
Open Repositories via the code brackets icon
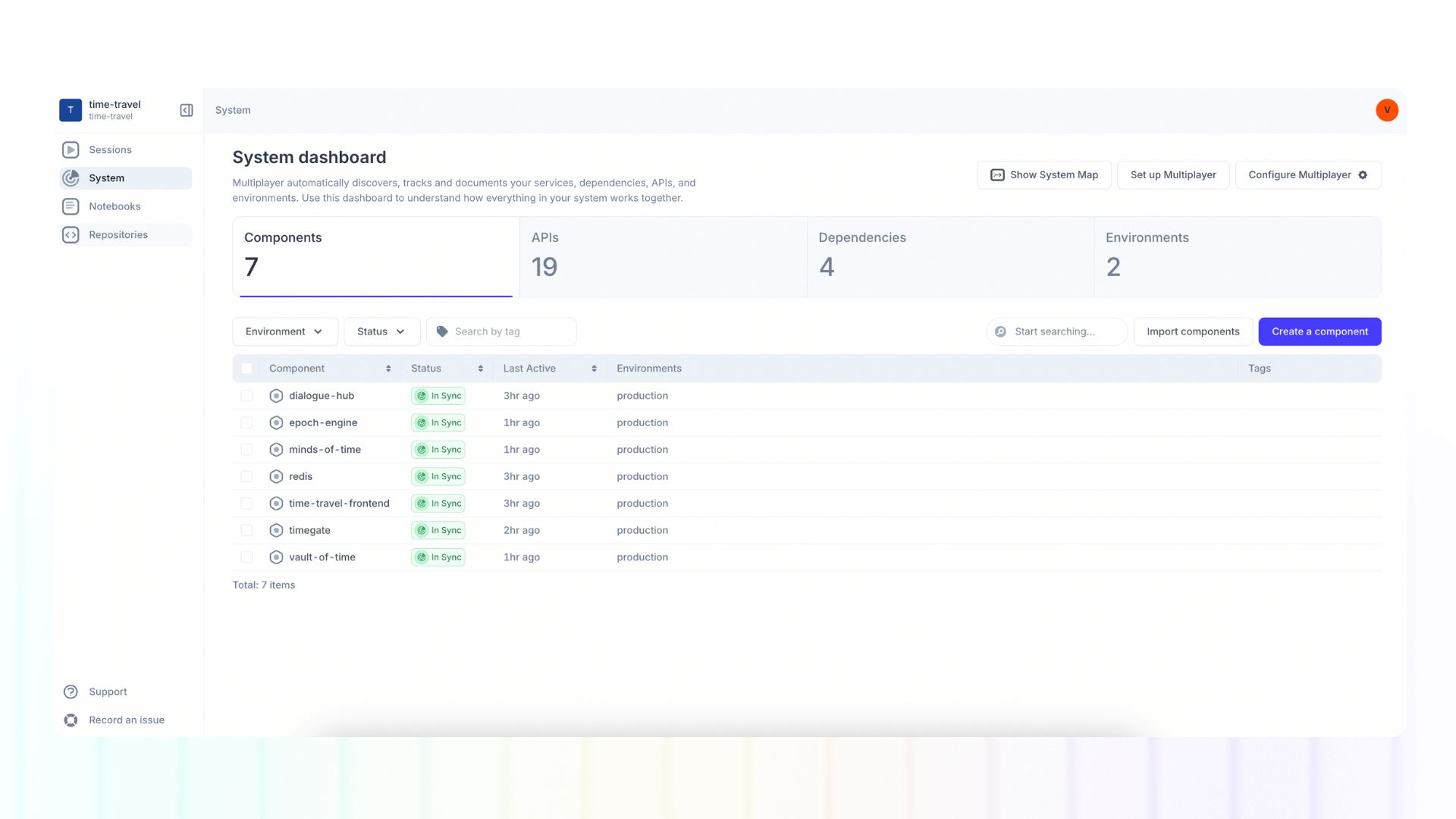[71, 234]
